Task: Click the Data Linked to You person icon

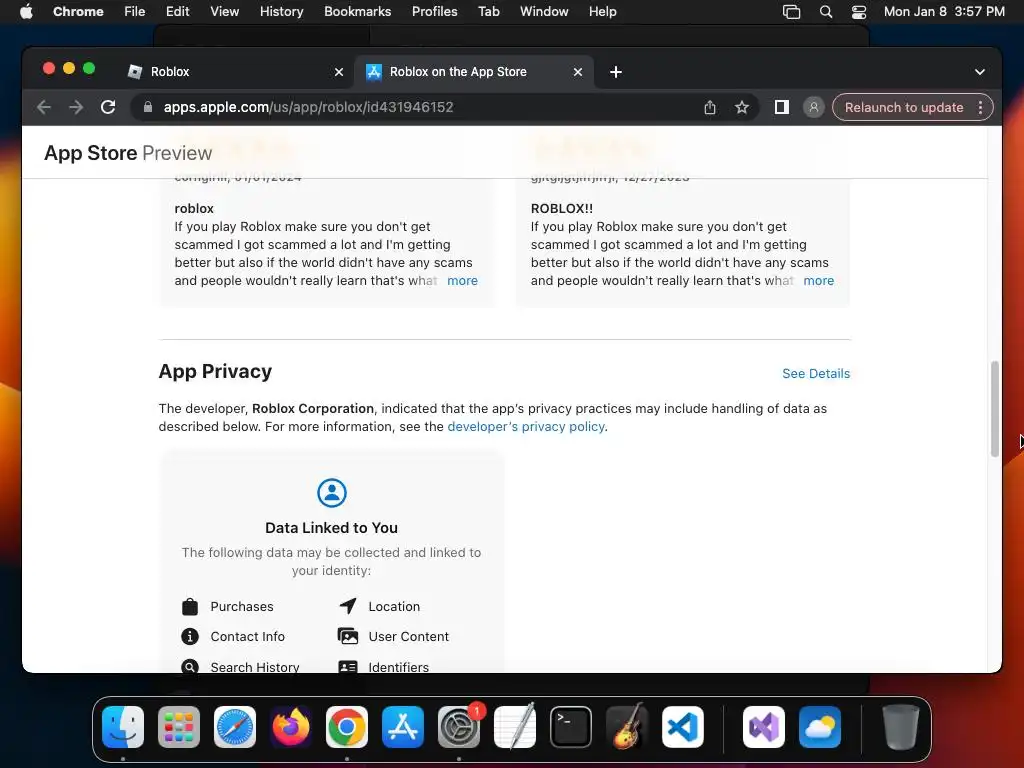Action: (x=332, y=492)
